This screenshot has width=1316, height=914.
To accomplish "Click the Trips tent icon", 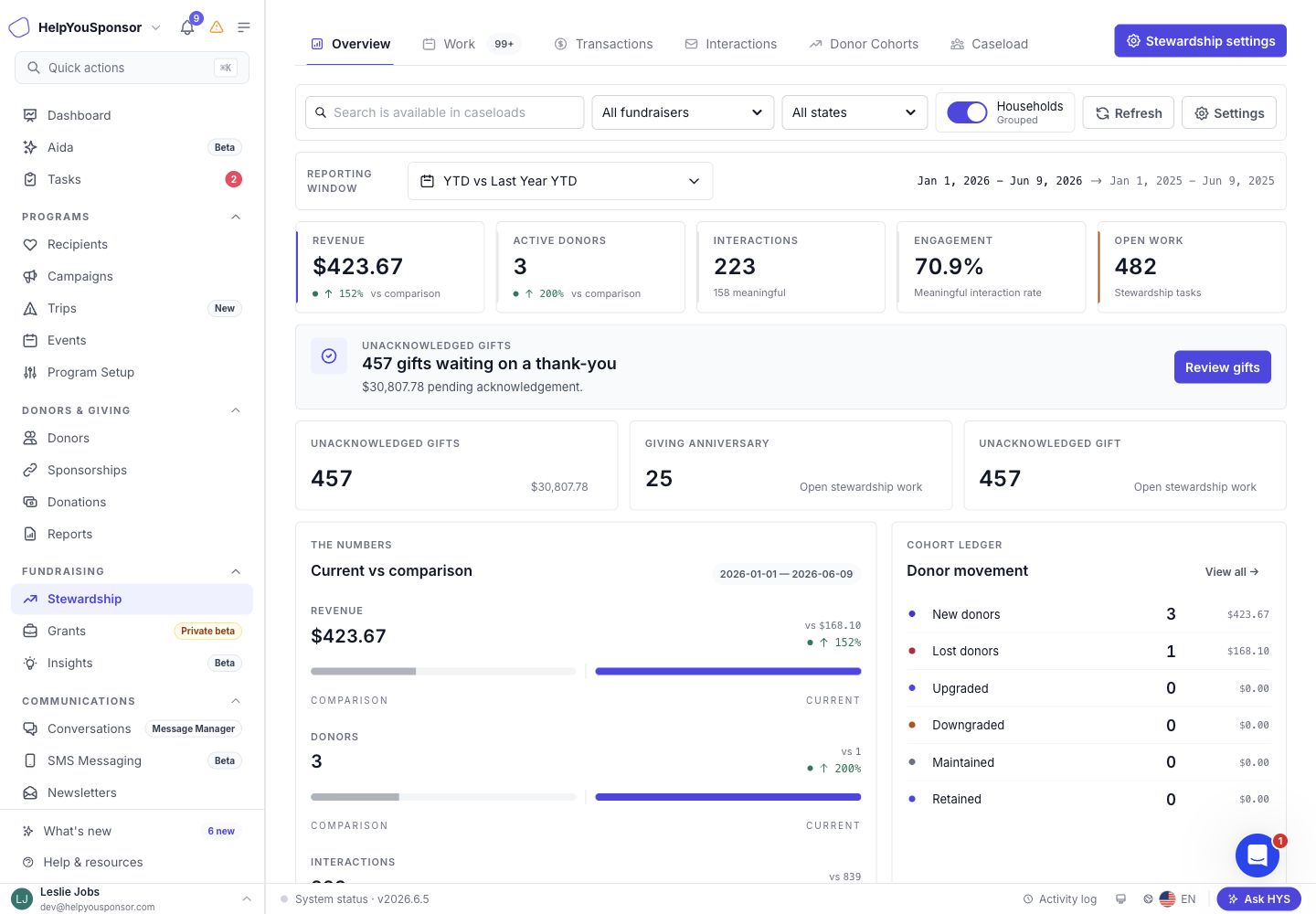I will tap(30, 308).
